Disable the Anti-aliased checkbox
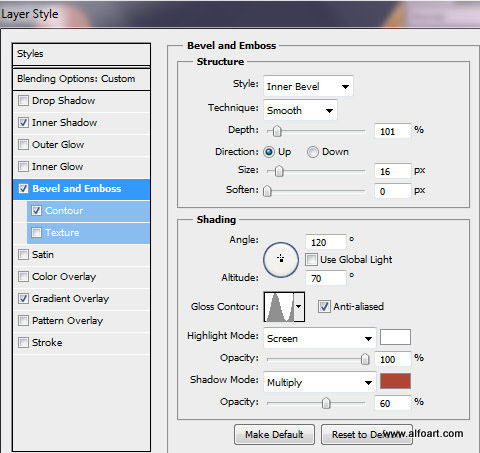 point(324,306)
